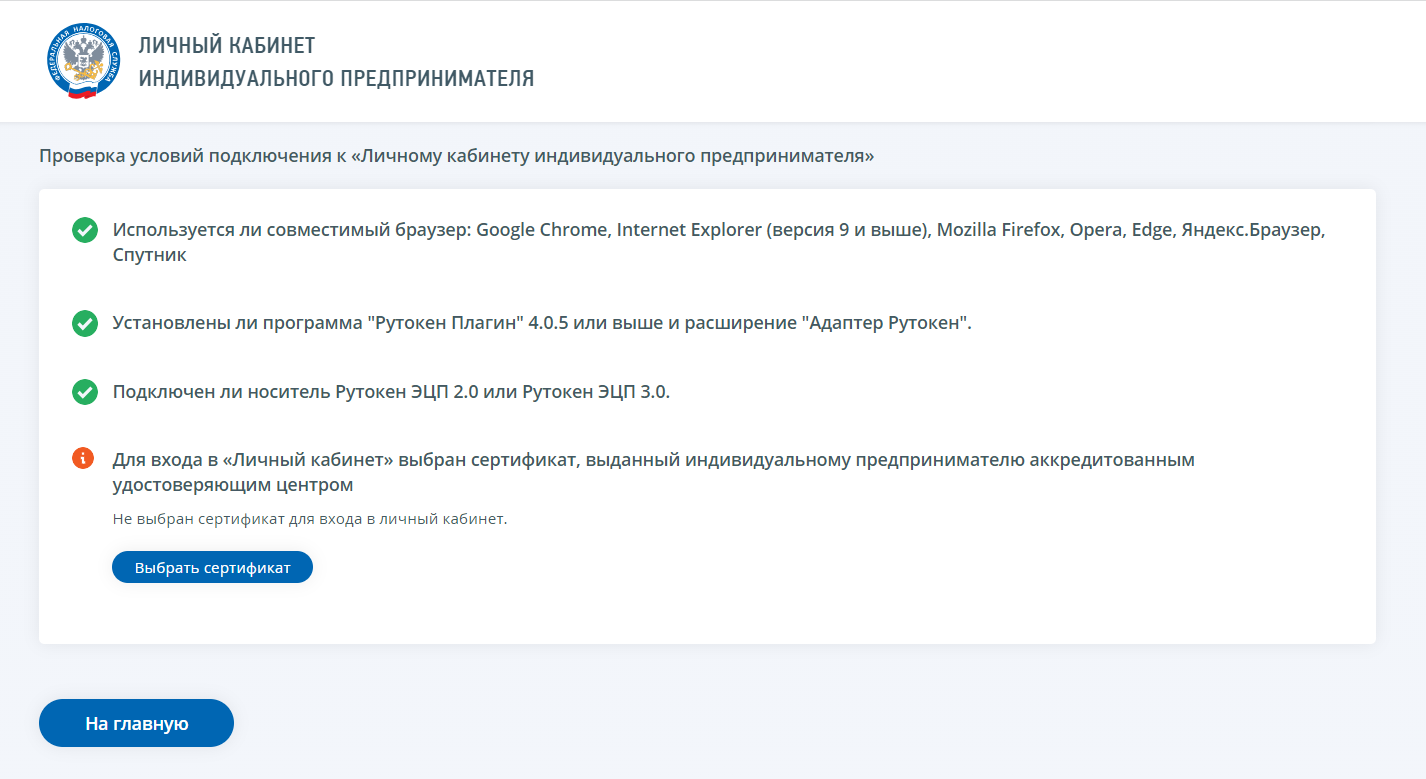The width and height of the screenshot is (1426, 779).
Task: Click the text Для входа в «Личный кабинет» выбран сертификат
Action: pyautogui.click(x=654, y=472)
